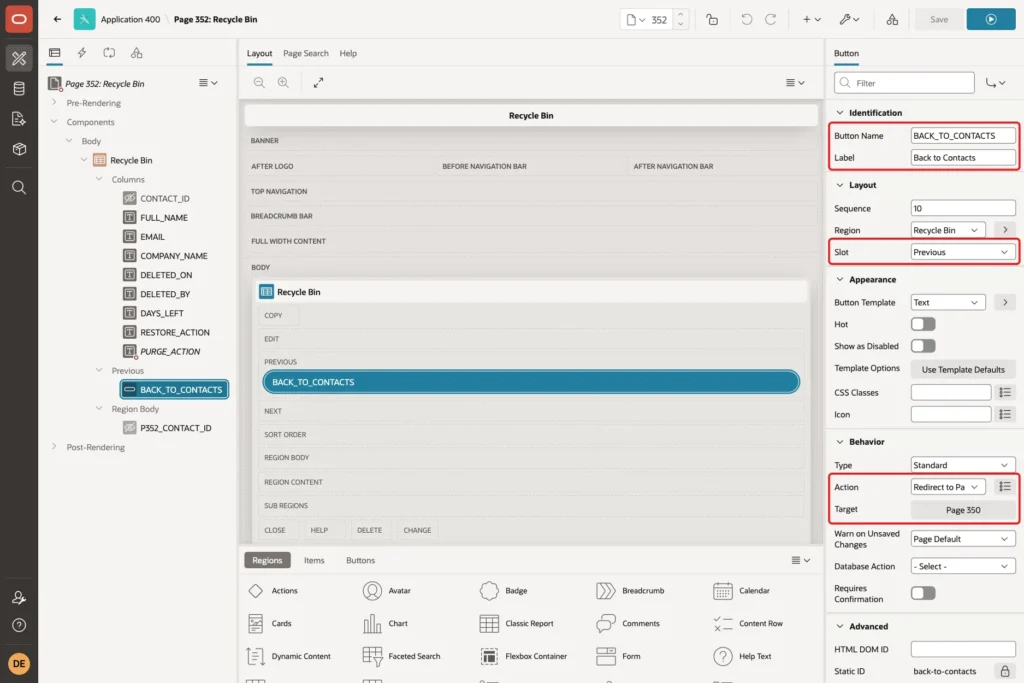Screen dimensions: 1024x683
Task: Go to Region using arrow button
Action: click(1004, 230)
